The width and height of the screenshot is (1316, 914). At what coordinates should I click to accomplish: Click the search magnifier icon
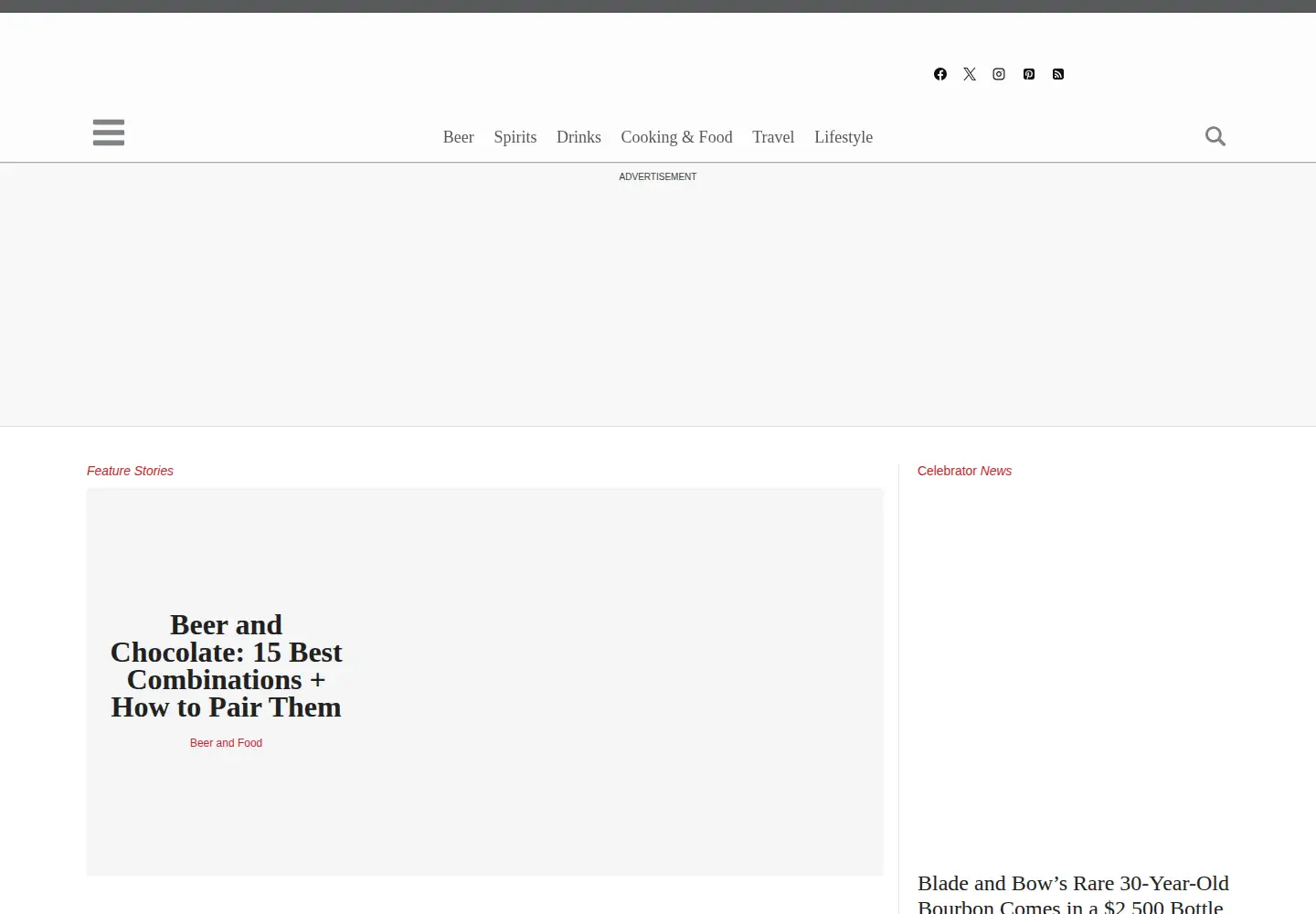point(1215,136)
